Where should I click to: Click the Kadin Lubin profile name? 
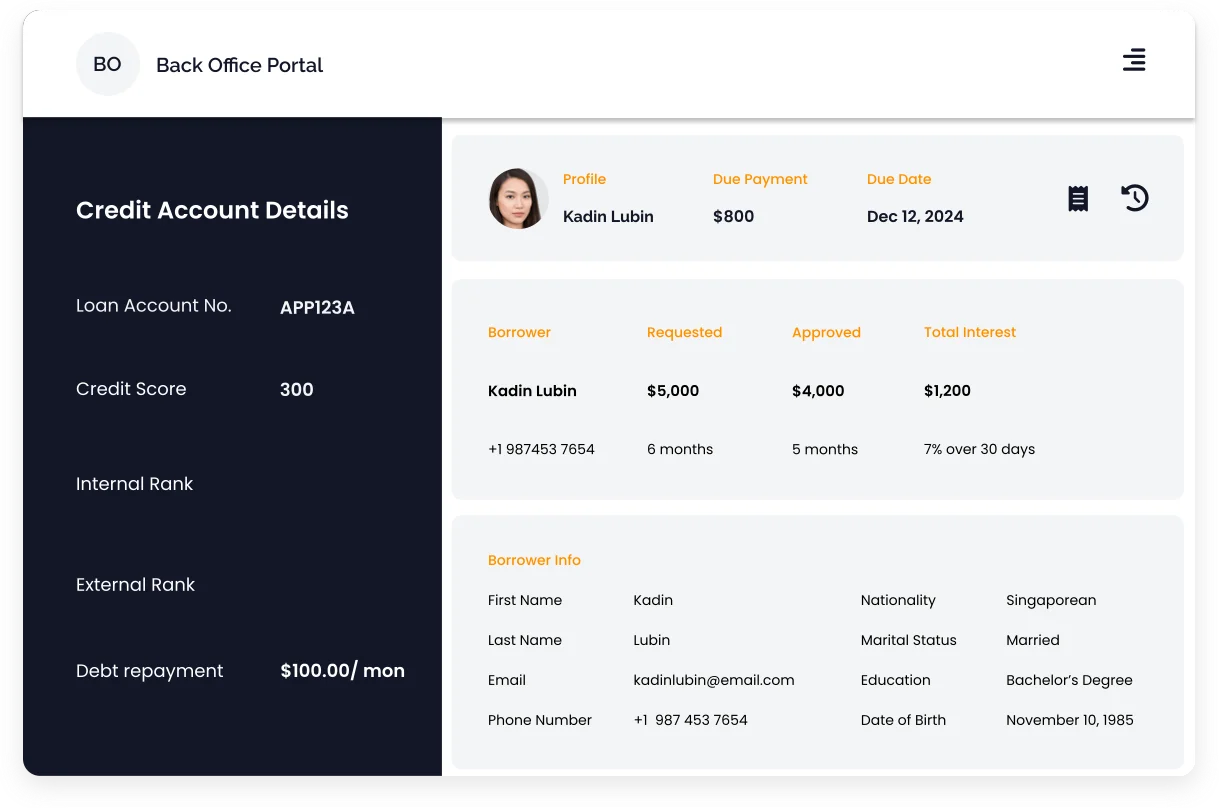(x=608, y=216)
